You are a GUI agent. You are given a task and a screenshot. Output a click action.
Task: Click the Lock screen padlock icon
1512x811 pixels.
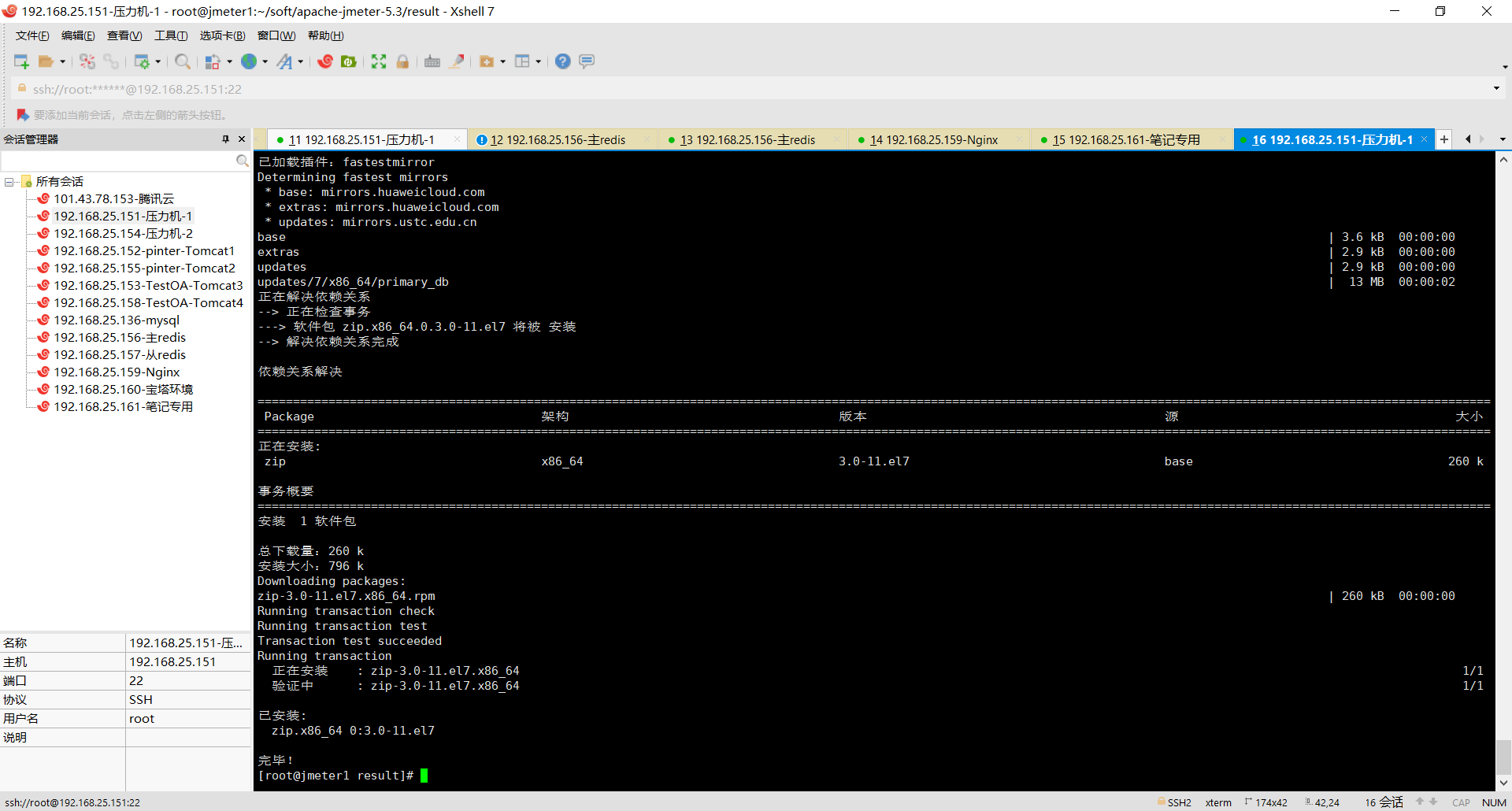pos(402,61)
